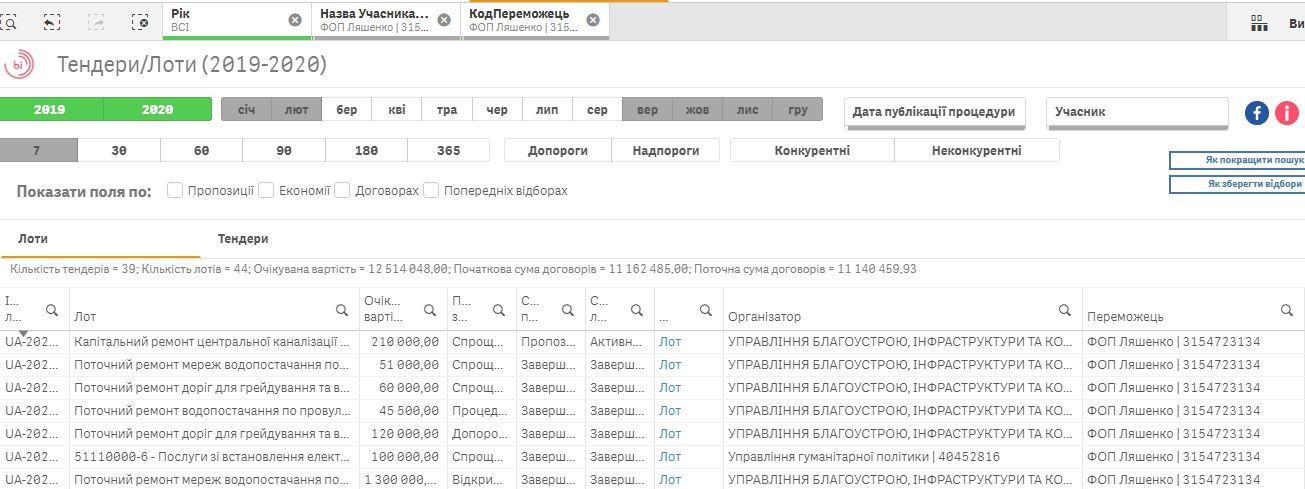Viewport: 1305px width, 489px height.
Task: Select month вер
Action: click(x=647, y=109)
